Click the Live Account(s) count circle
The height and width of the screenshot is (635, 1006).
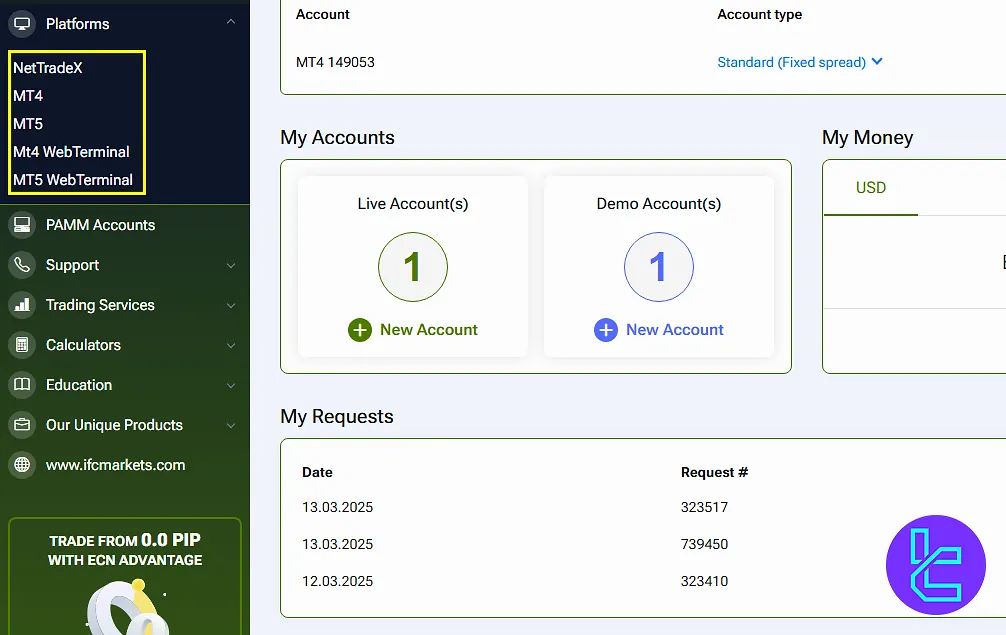point(412,267)
